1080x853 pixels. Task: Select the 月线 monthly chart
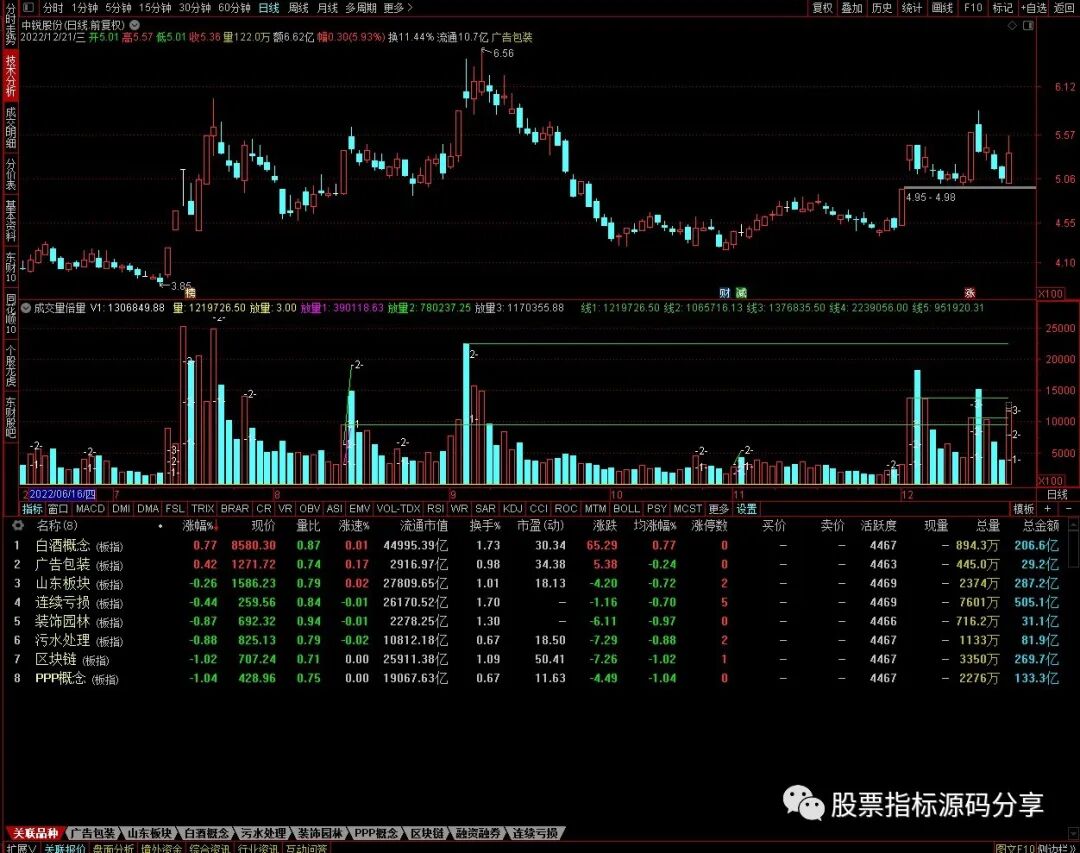click(x=327, y=8)
